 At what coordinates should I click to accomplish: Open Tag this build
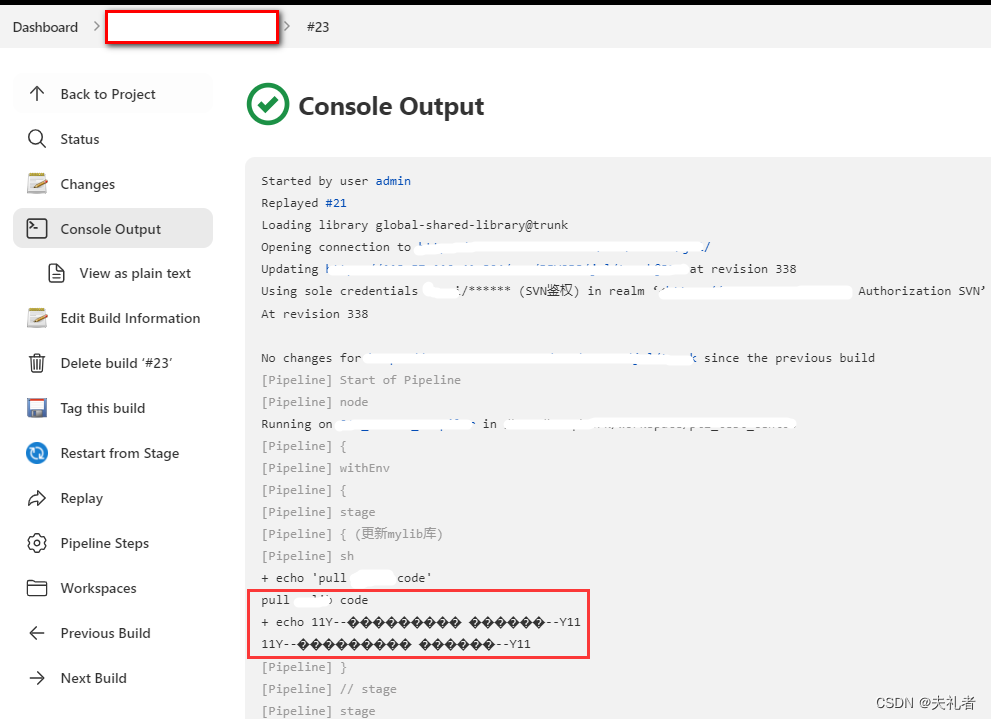point(112,408)
